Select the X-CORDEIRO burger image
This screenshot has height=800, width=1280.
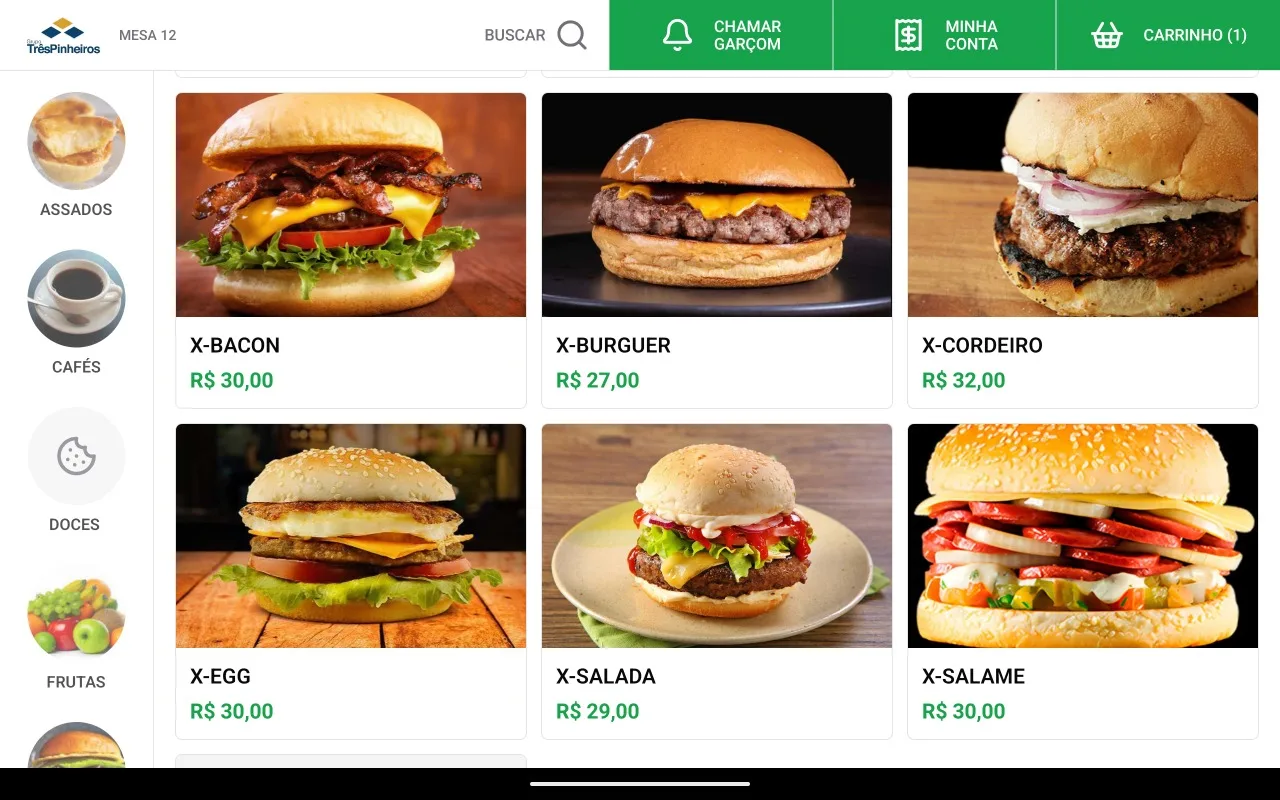pos(1083,205)
